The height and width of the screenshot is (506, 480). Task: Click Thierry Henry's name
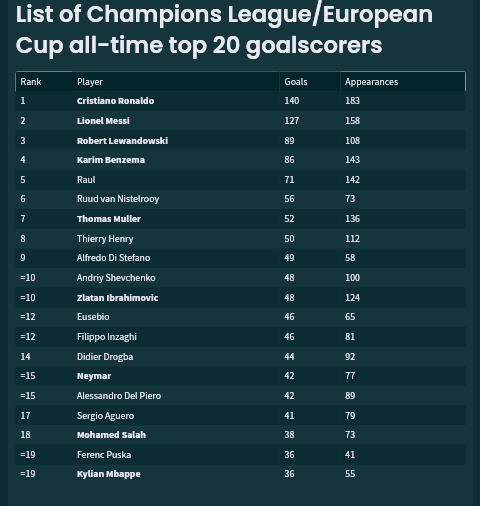[x=105, y=239]
